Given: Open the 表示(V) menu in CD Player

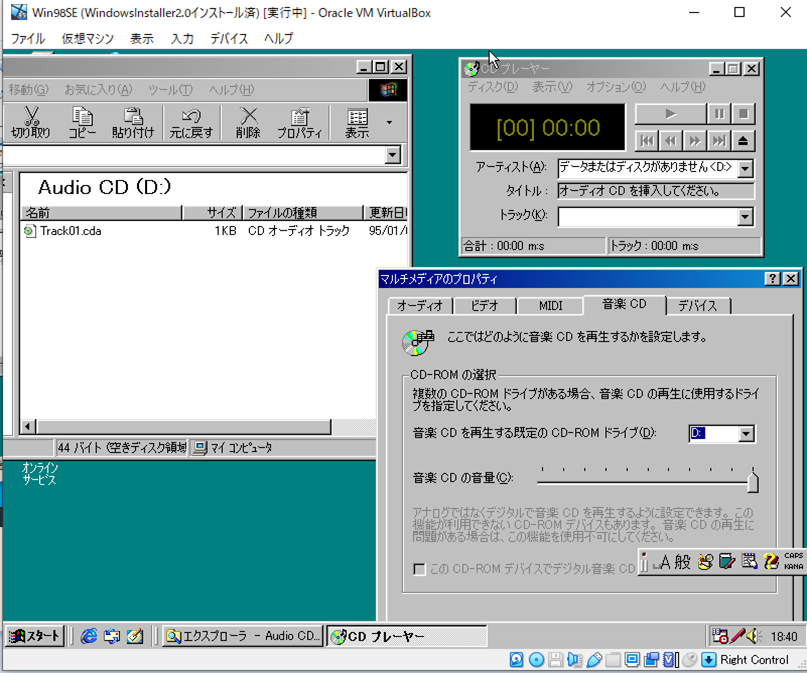Looking at the screenshot, I should (552, 87).
